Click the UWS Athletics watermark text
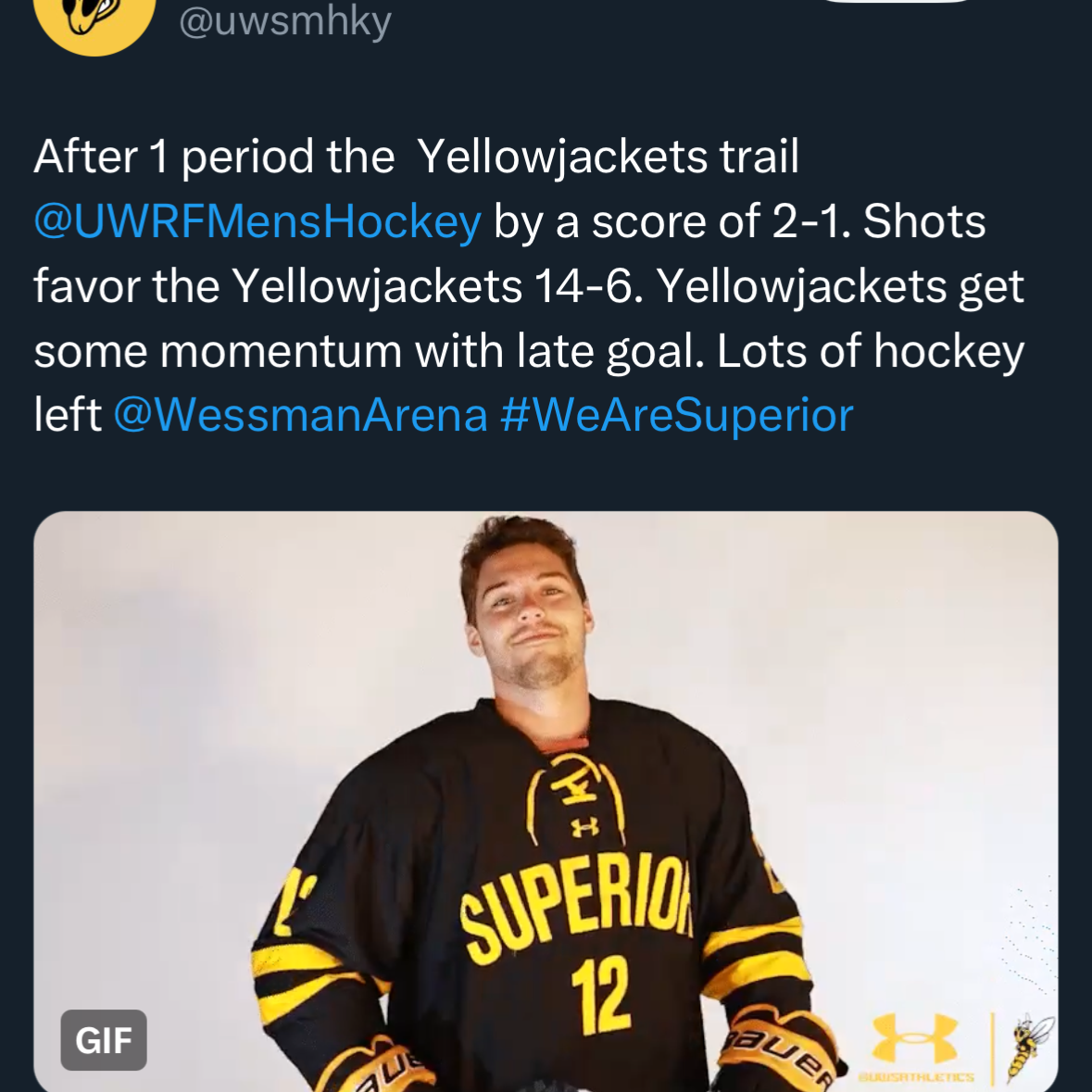 (x=916, y=1076)
